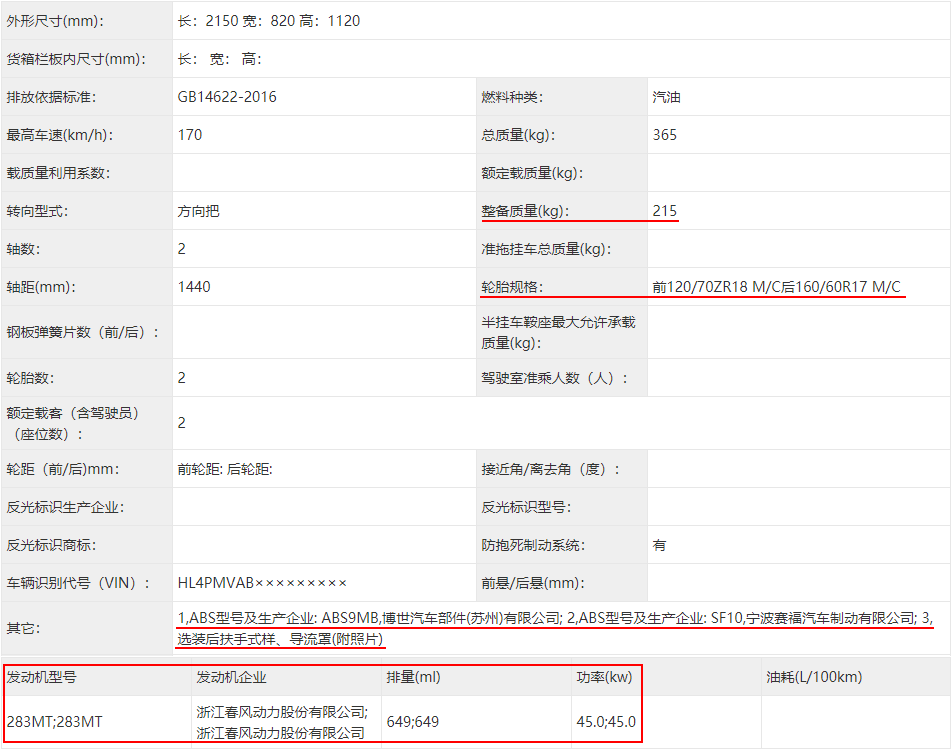Image resolution: width=952 pixels, height=750 pixels.
Task: Click the 轴数 label
Action: click(23, 249)
